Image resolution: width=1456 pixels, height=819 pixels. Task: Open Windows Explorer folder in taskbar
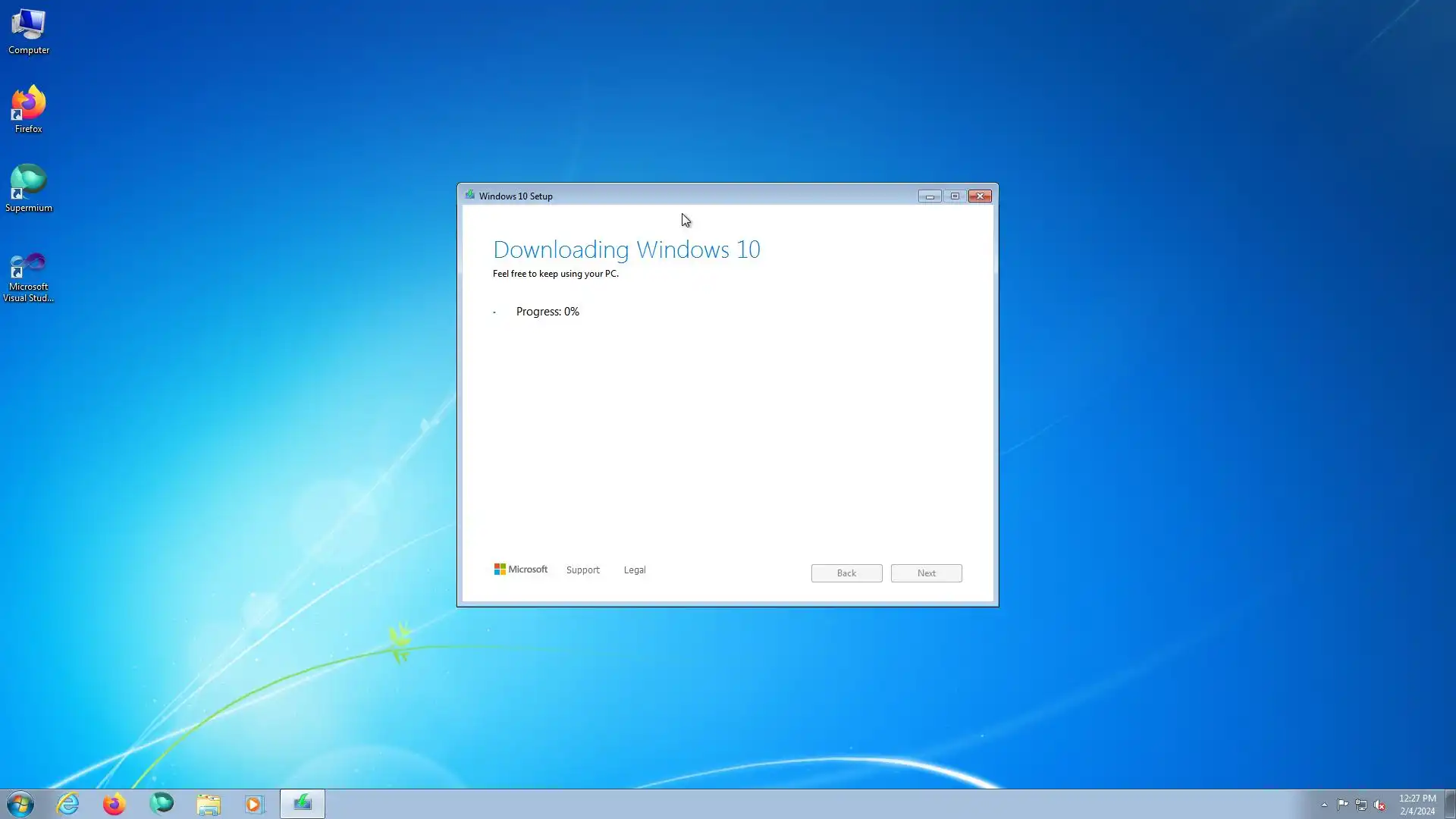coord(209,804)
